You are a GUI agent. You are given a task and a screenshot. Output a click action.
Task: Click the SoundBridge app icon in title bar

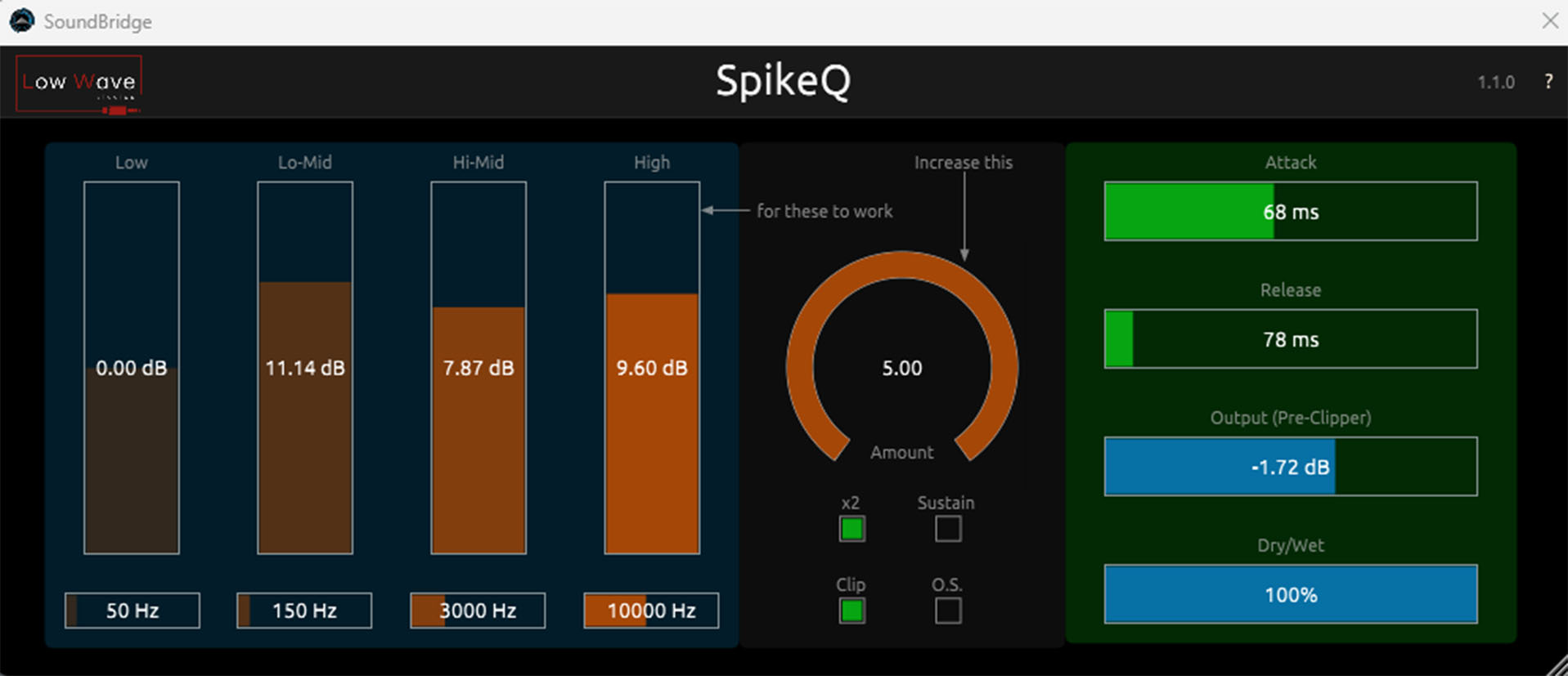(x=22, y=21)
